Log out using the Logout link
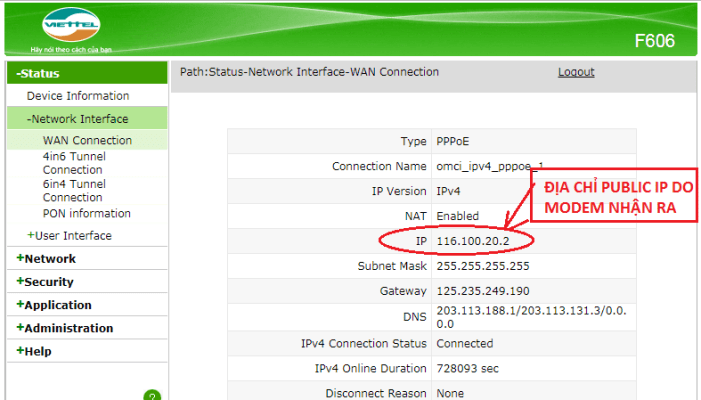The height and width of the screenshot is (400, 701). [576, 72]
